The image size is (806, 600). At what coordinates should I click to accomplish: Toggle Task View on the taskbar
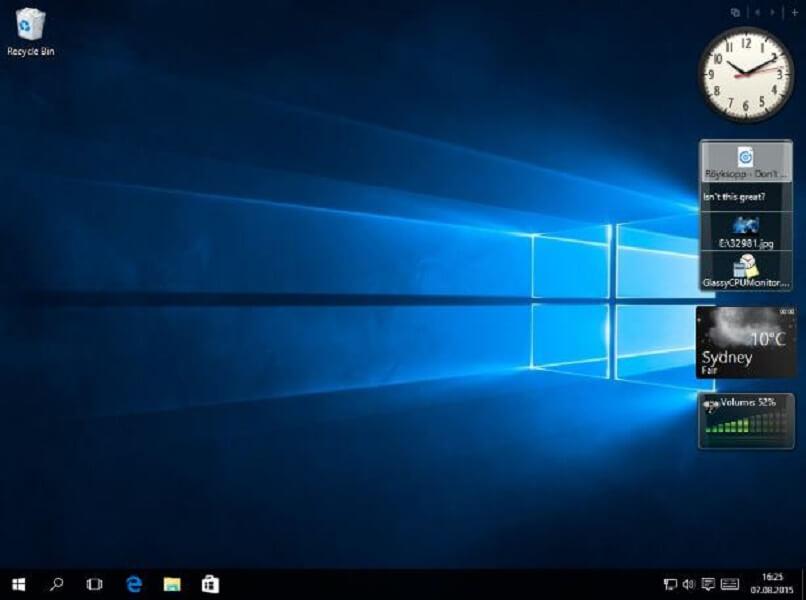[93, 583]
